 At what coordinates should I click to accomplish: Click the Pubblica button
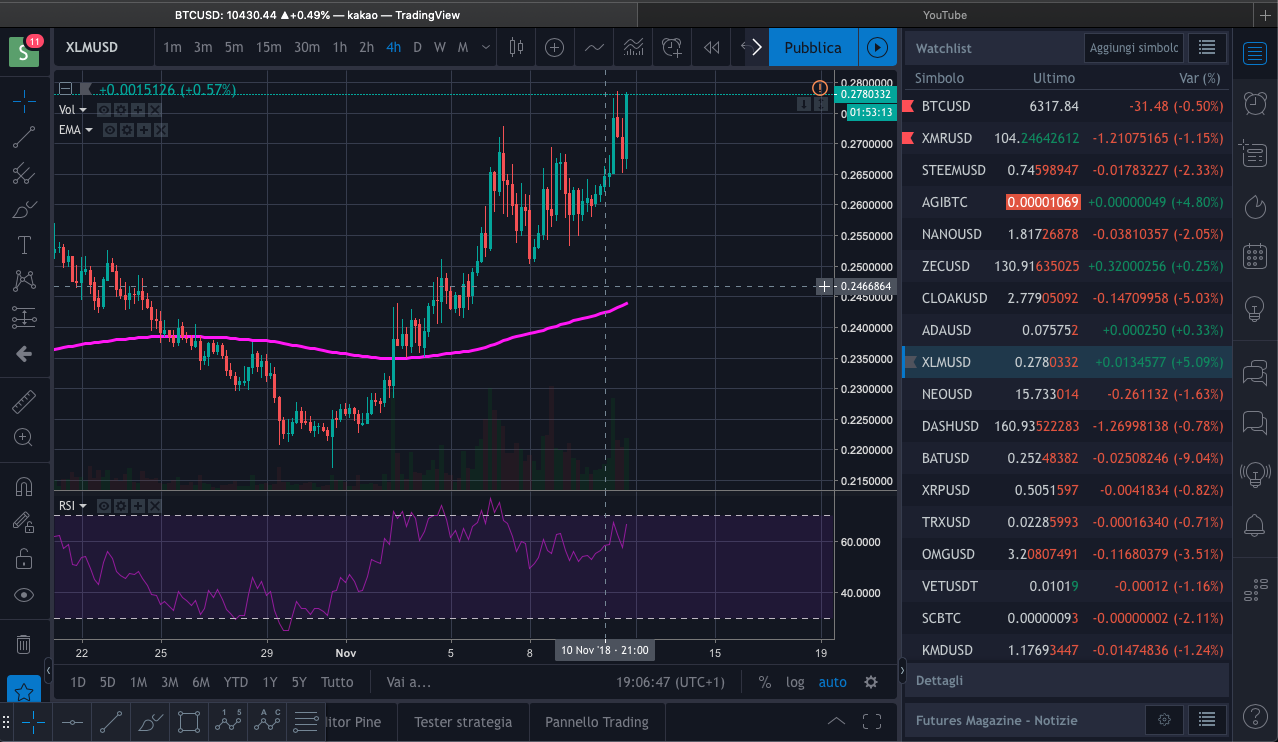click(813, 47)
